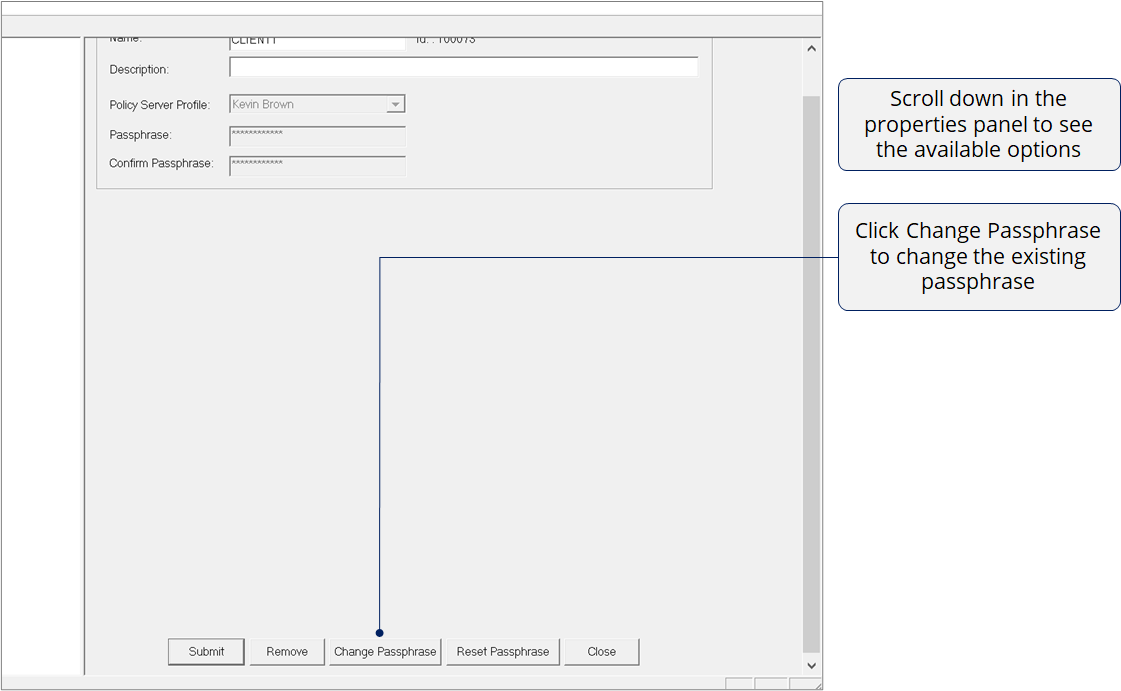
Task: Close the properties panel with Close button
Action: [601, 652]
